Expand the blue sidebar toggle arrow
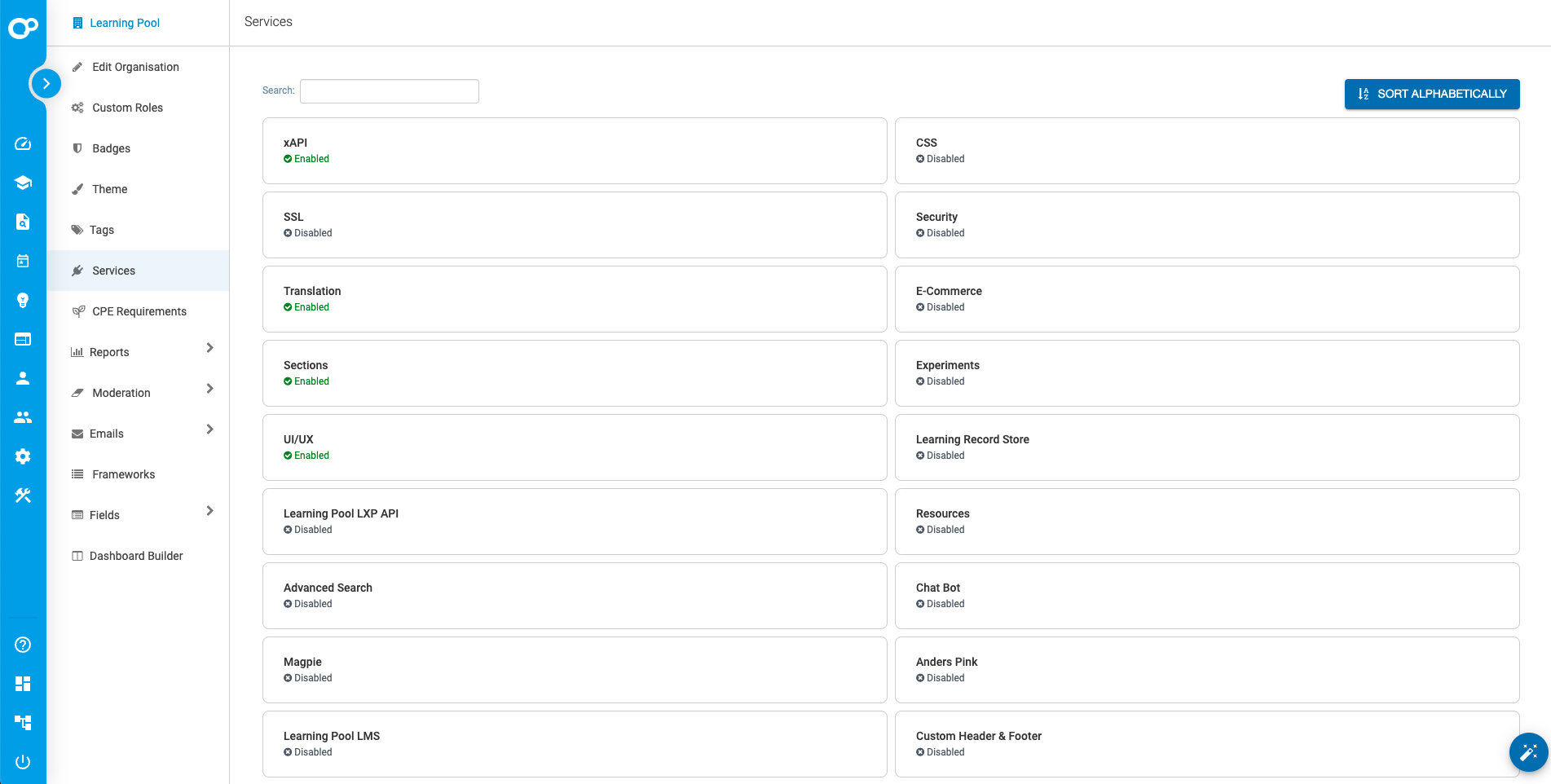 pos(46,83)
